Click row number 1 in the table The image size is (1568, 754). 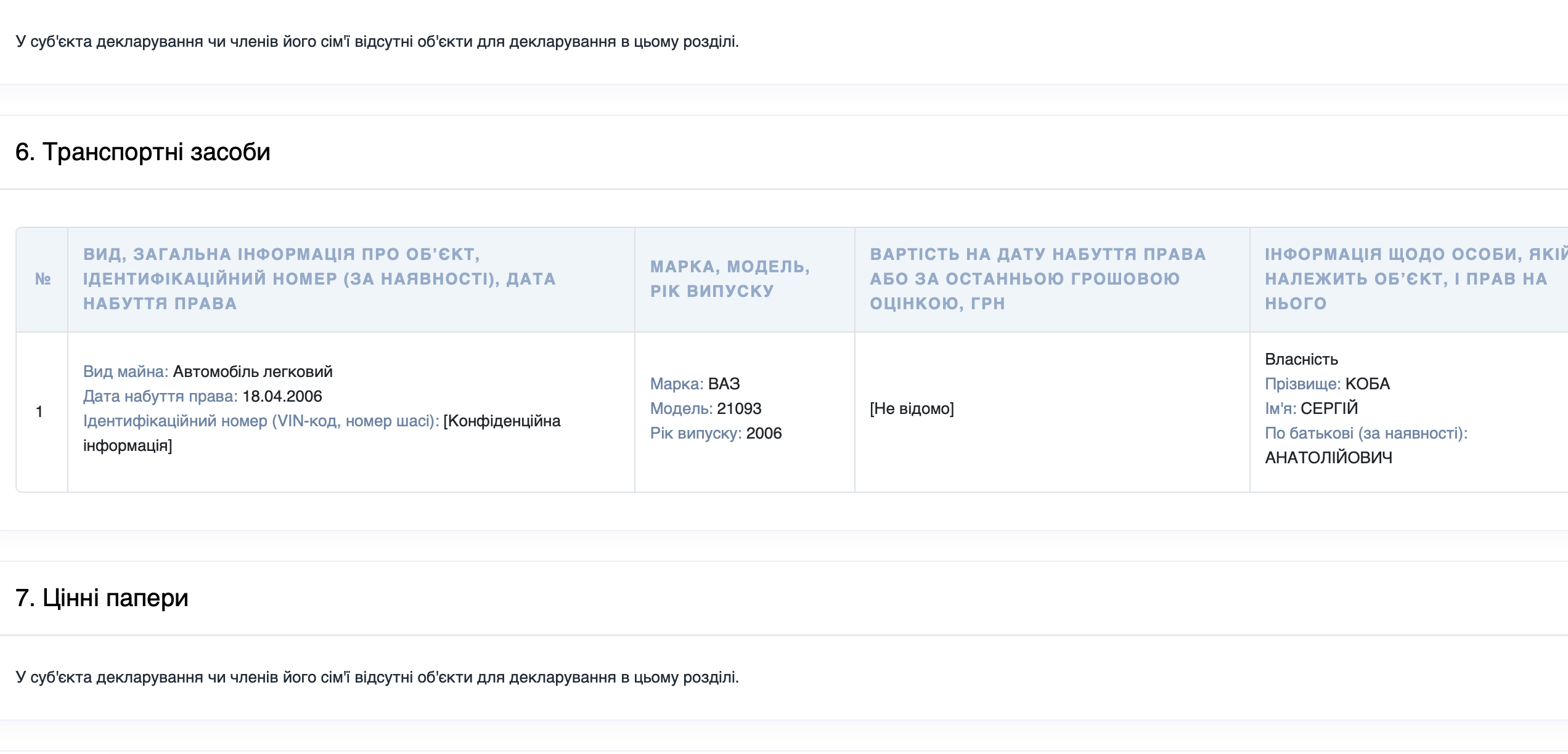point(39,411)
